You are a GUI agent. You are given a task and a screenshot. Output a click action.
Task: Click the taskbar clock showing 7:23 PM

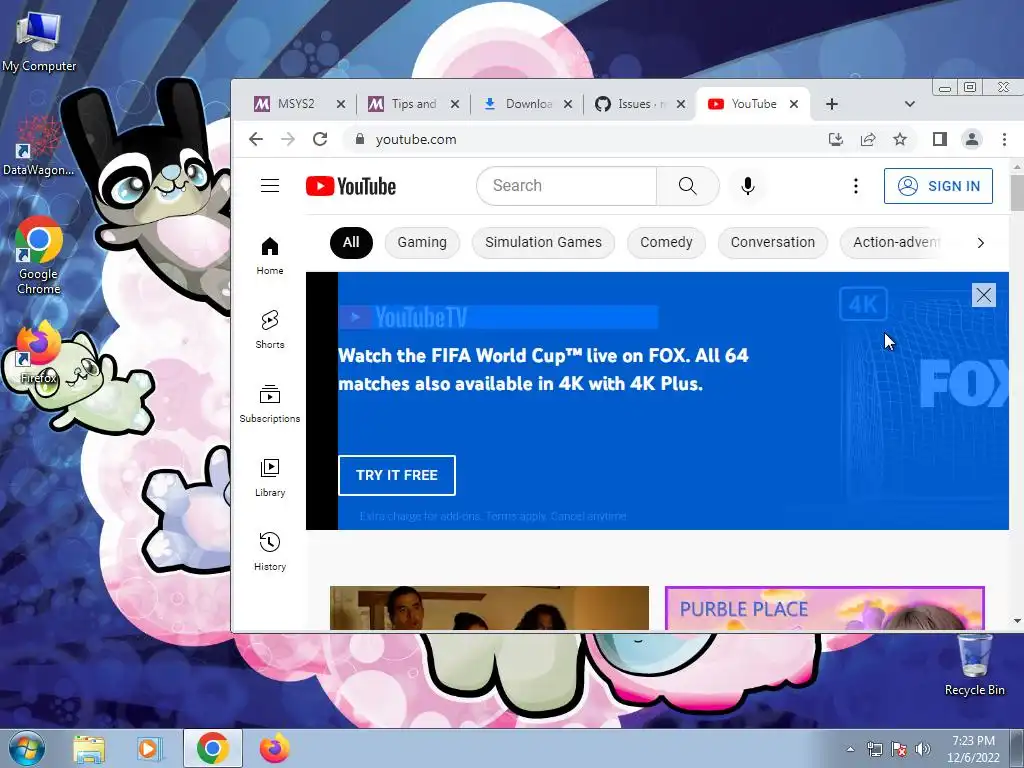click(974, 749)
